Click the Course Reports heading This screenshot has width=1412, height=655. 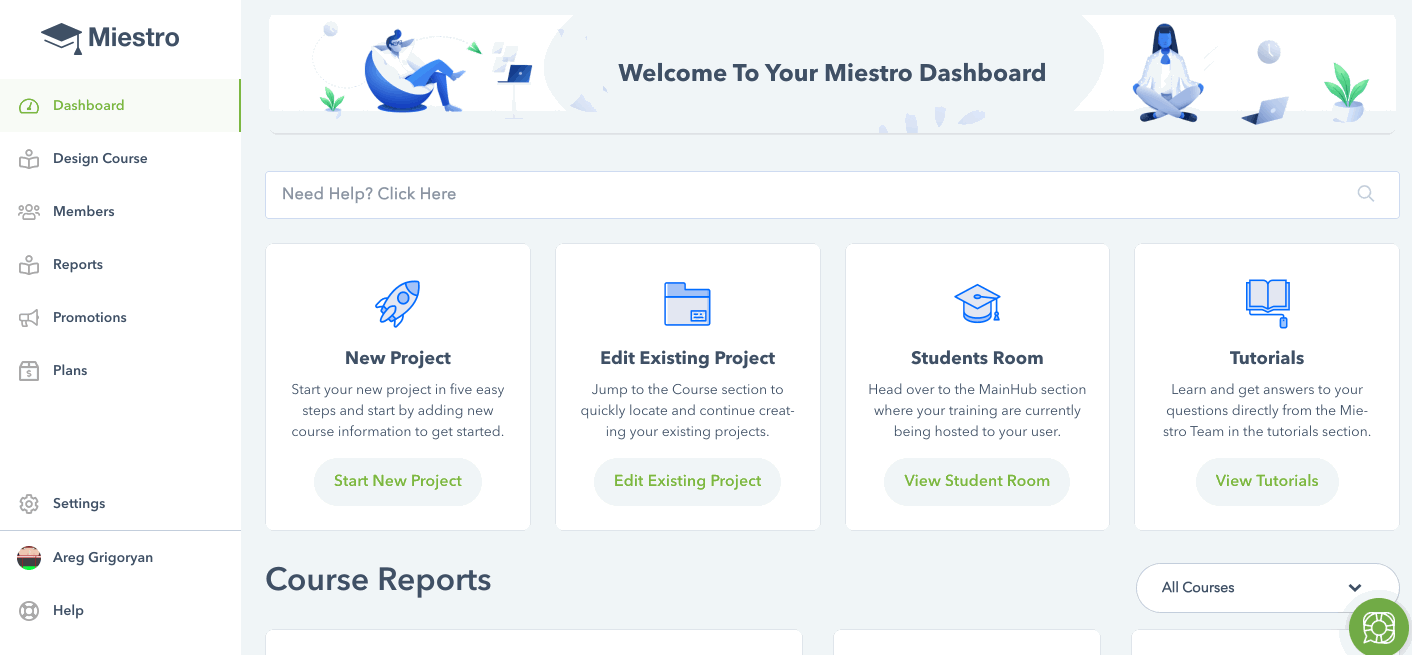(378, 580)
